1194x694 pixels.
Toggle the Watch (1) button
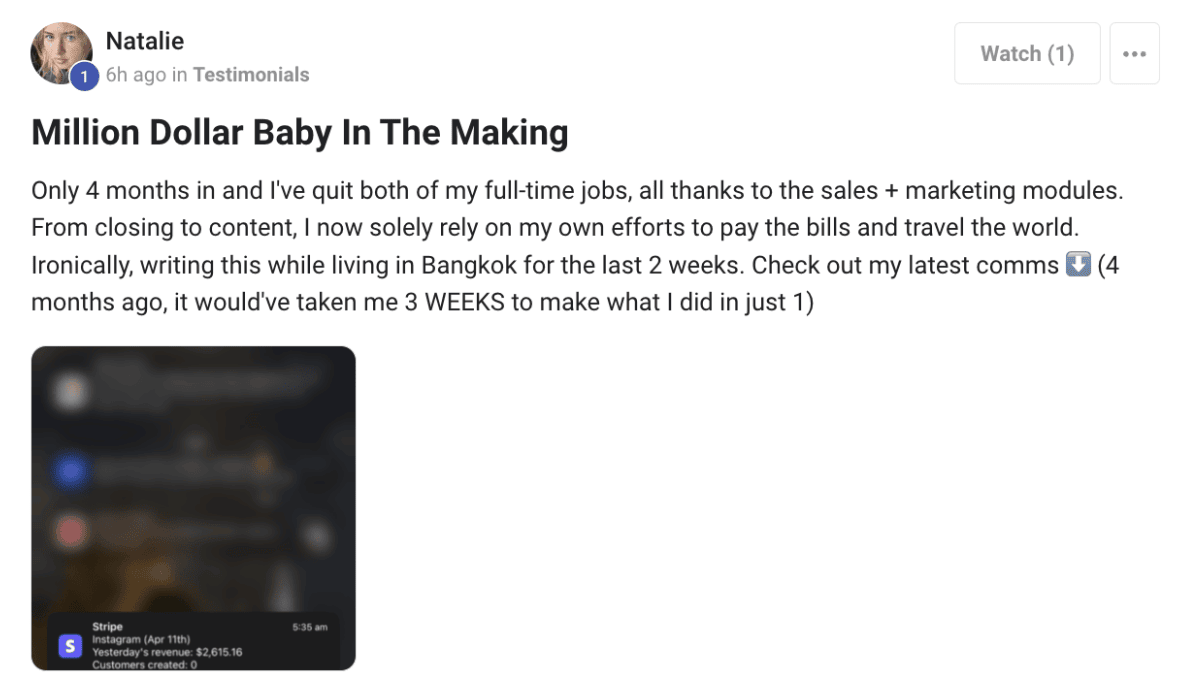pos(1026,53)
